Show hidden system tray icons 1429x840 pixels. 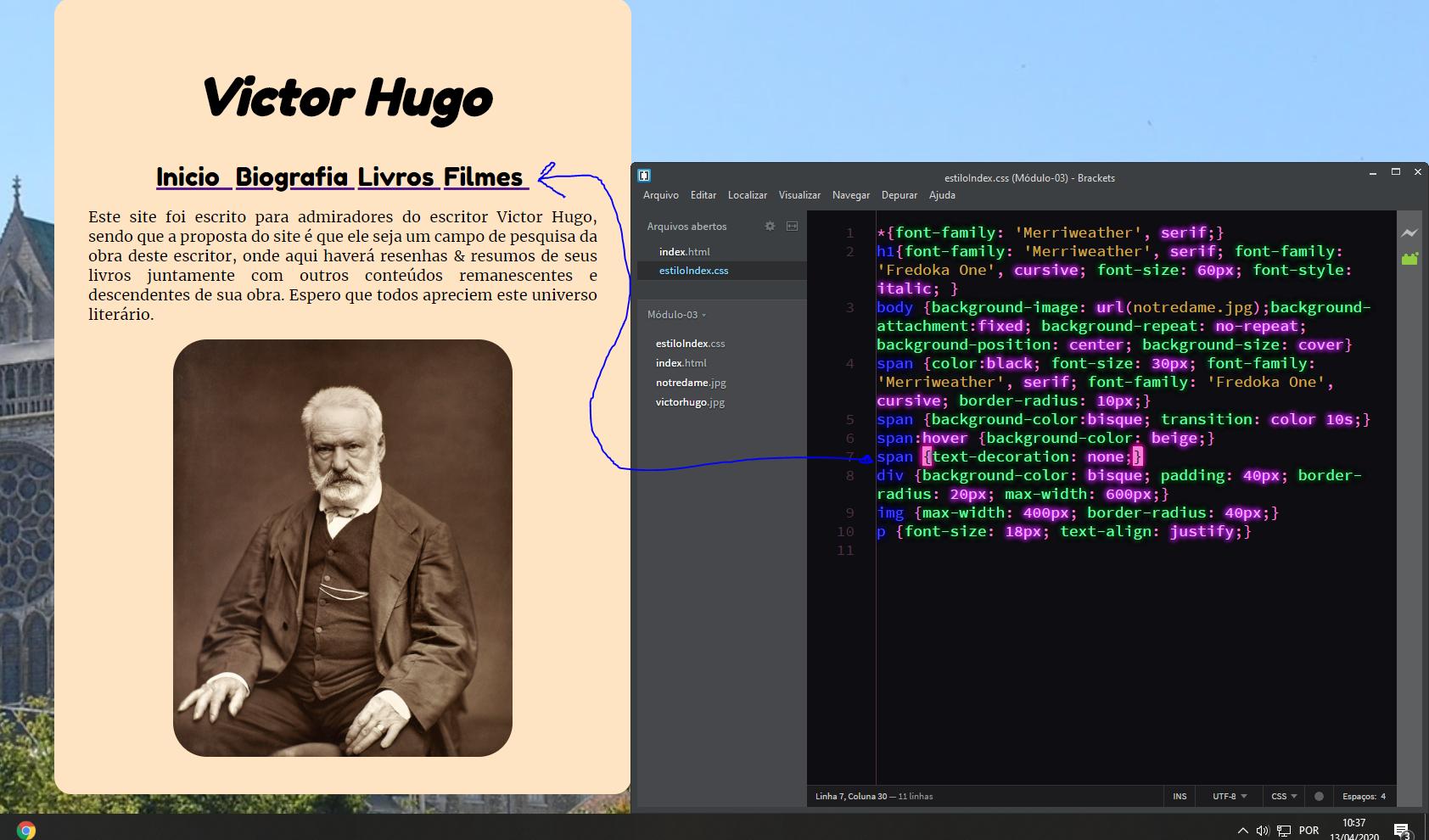pyautogui.click(x=1242, y=830)
